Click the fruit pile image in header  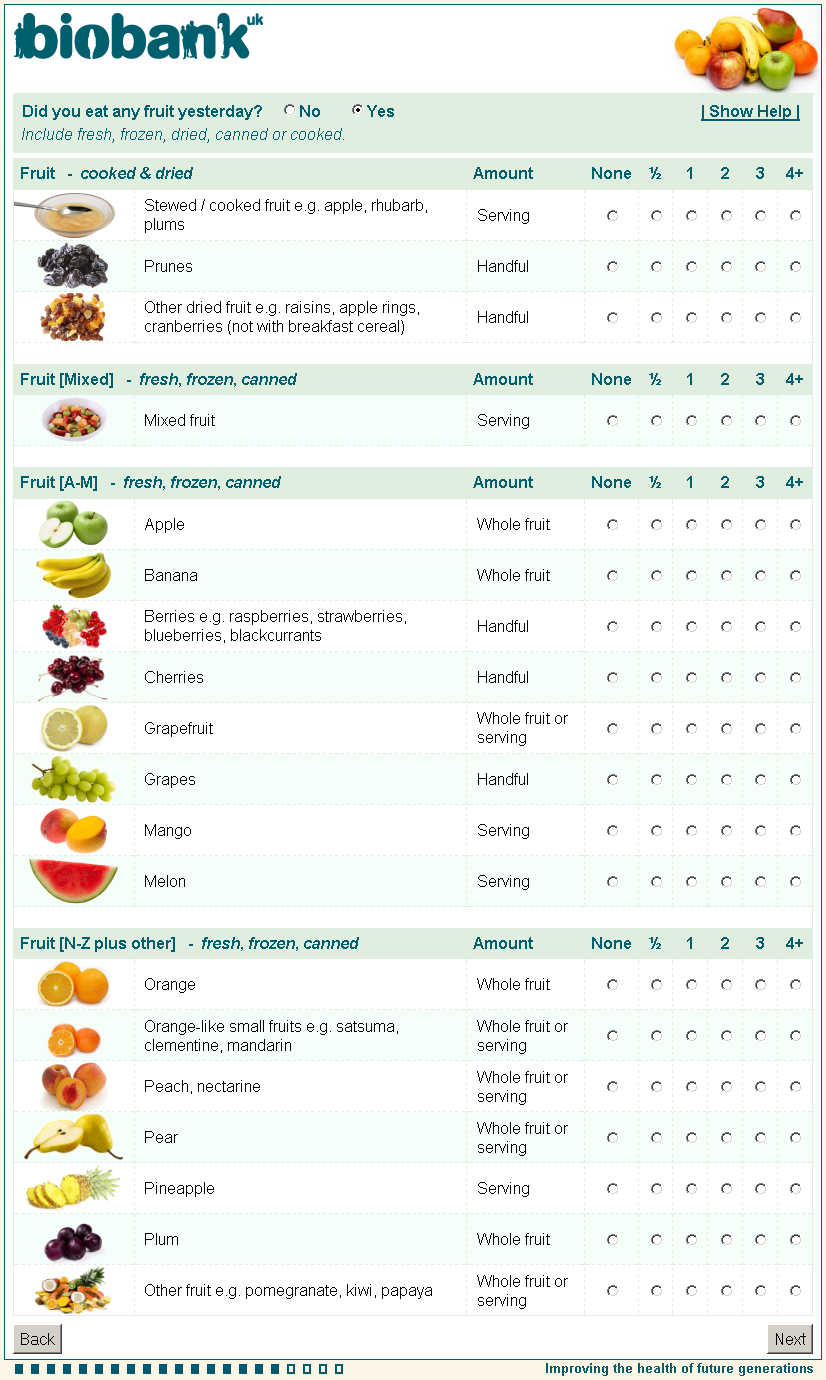click(745, 48)
